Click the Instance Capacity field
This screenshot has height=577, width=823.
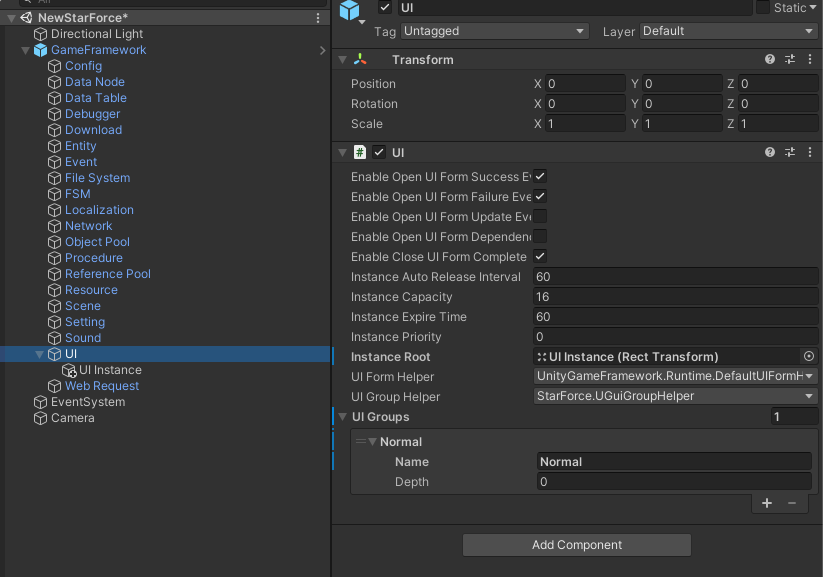pyautogui.click(x=676, y=297)
